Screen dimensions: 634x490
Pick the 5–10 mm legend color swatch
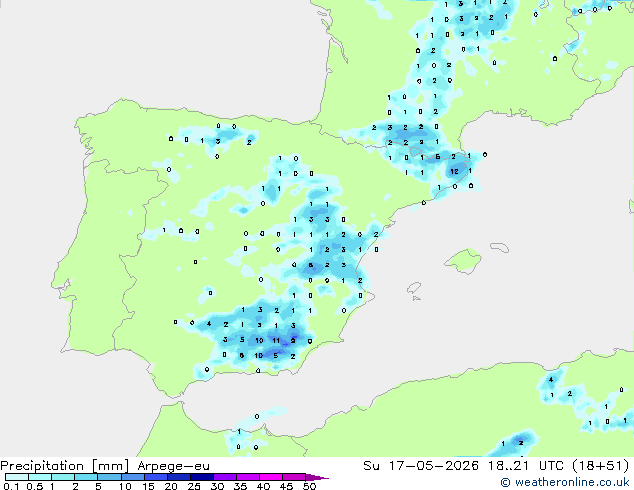coord(109,477)
